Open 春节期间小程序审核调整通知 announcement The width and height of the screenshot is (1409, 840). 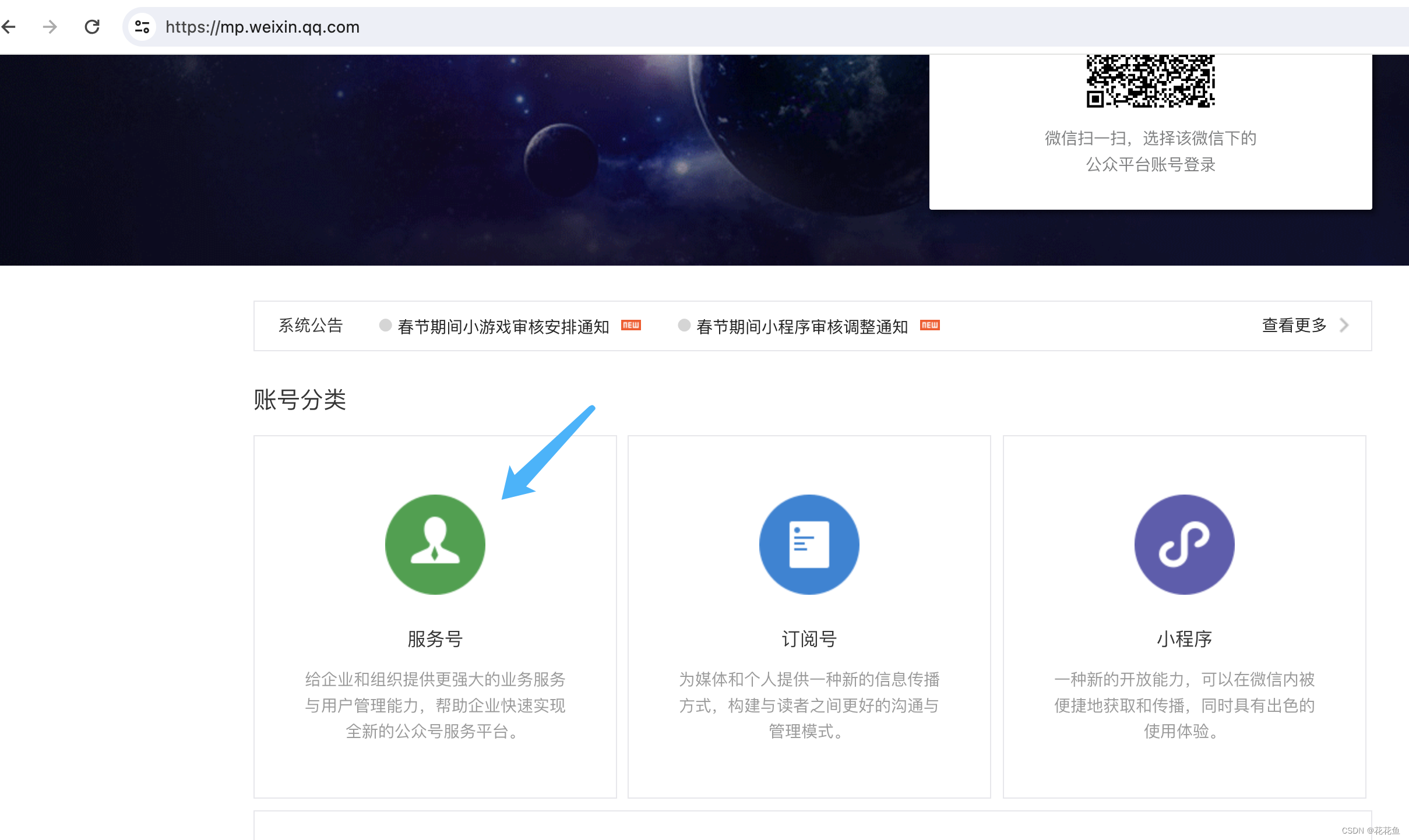[802, 327]
